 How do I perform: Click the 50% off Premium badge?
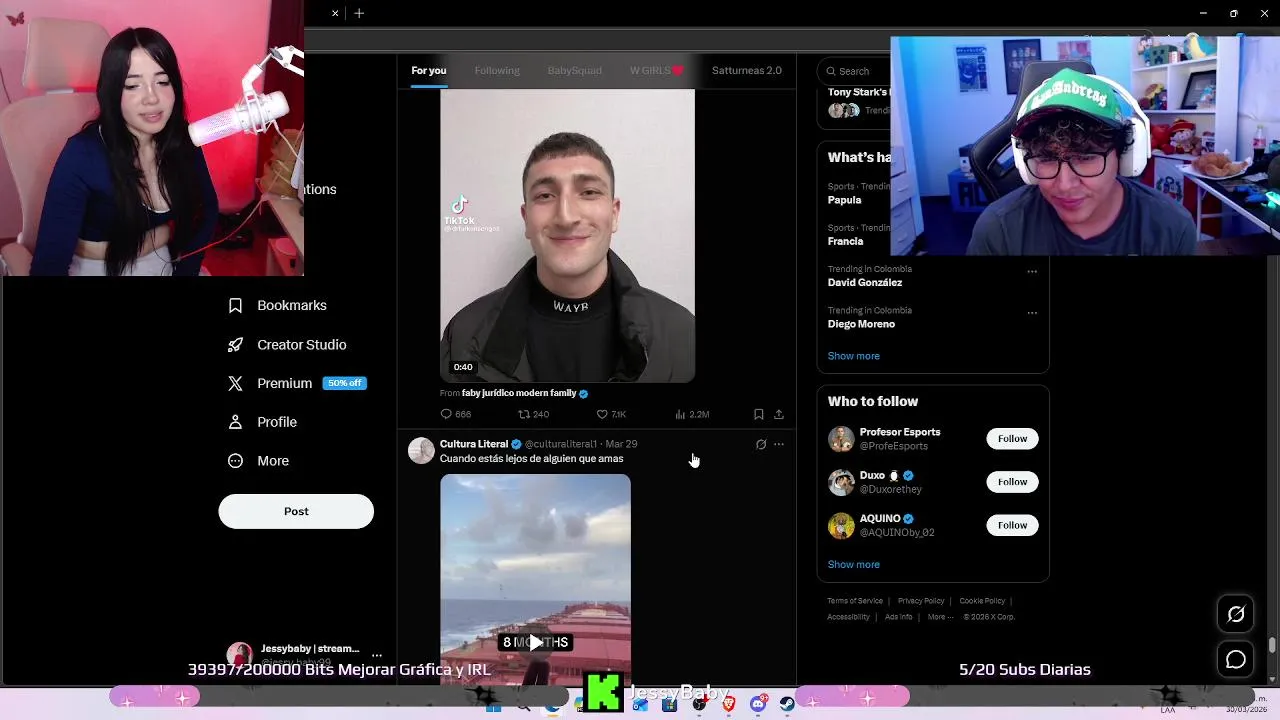pos(345,383)
